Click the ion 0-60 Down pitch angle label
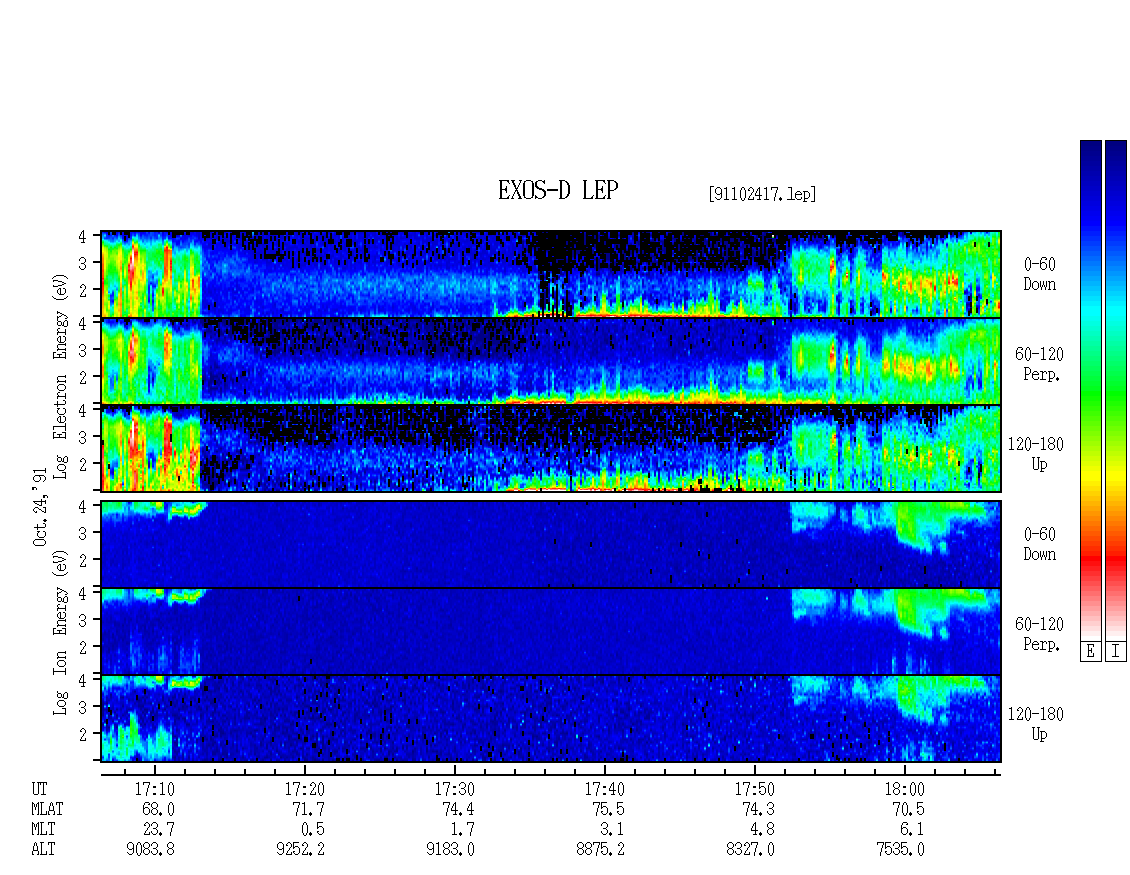Screen dimensions: 1130x875 coord(1039,544)
